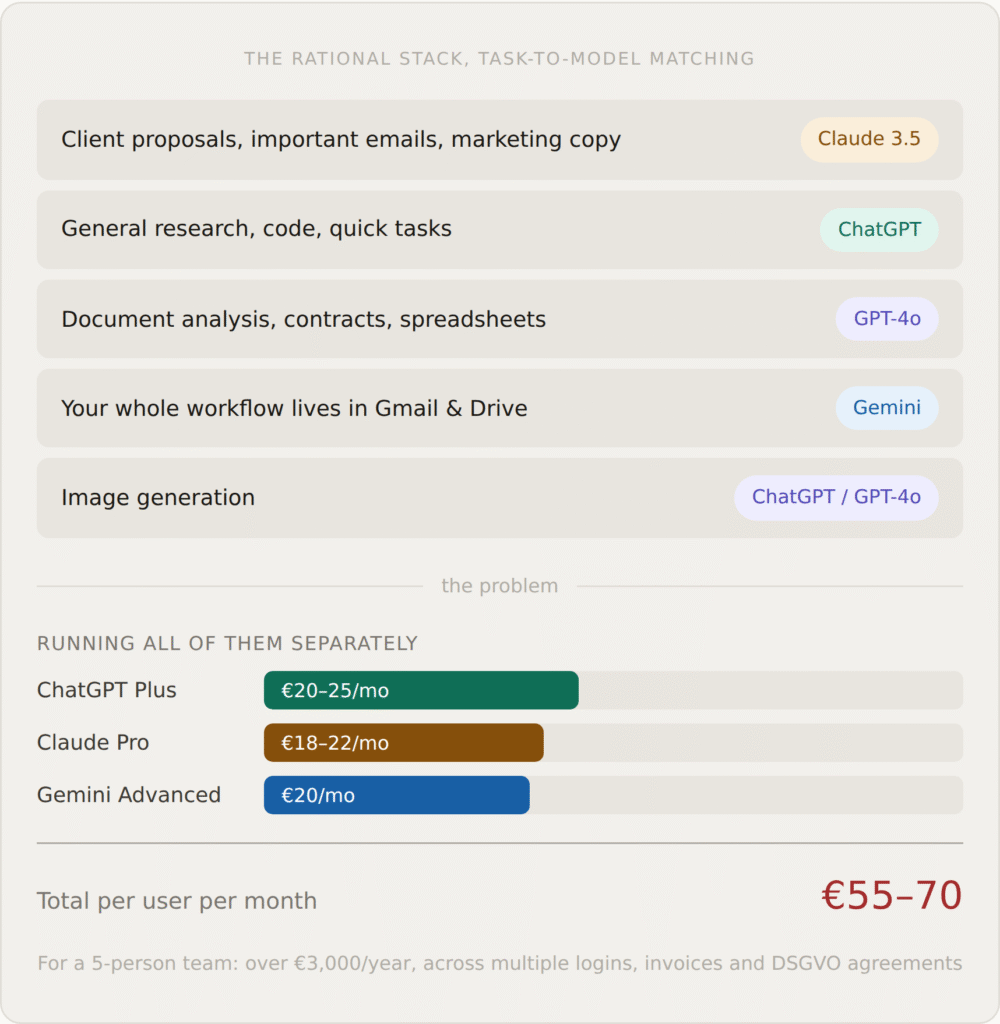Image resolution: width=1000 pixels, height=1024 pixels.
Task: Click the Claude 3.5 badge
Action: pyautogui.click(x=869, y=139)
